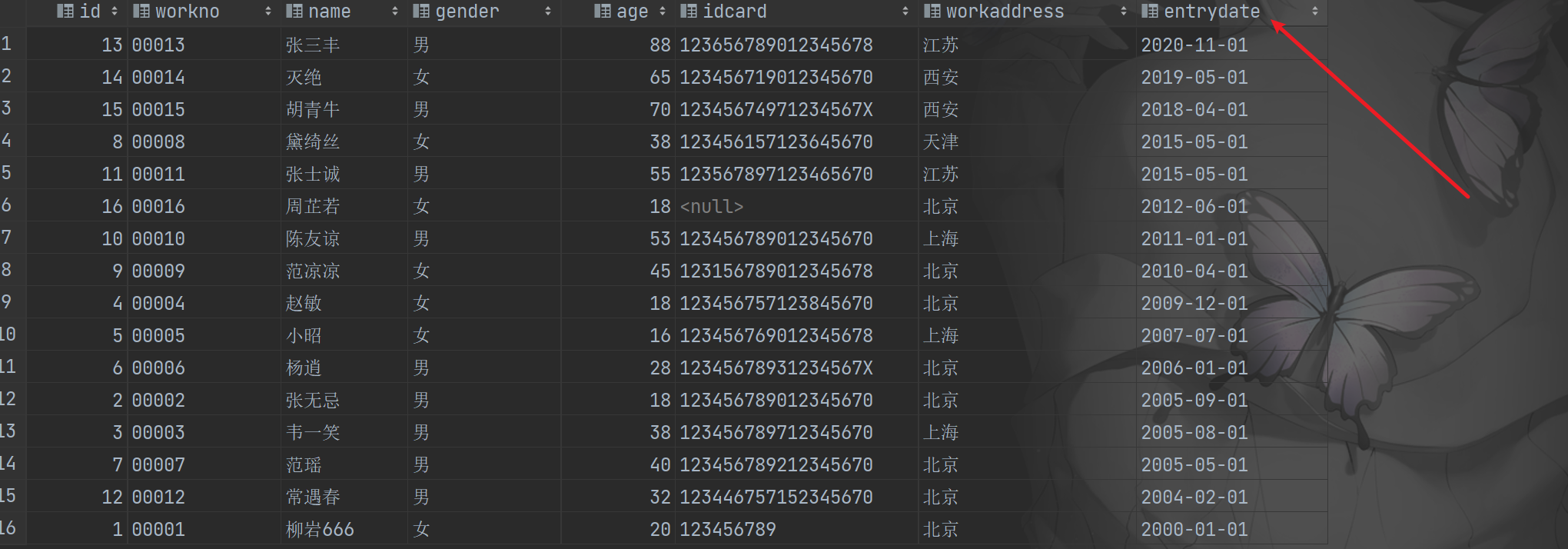Select the gender column header label
Image resolution: width=1568 pixels, height=549 pixels.
pos(467,12)
